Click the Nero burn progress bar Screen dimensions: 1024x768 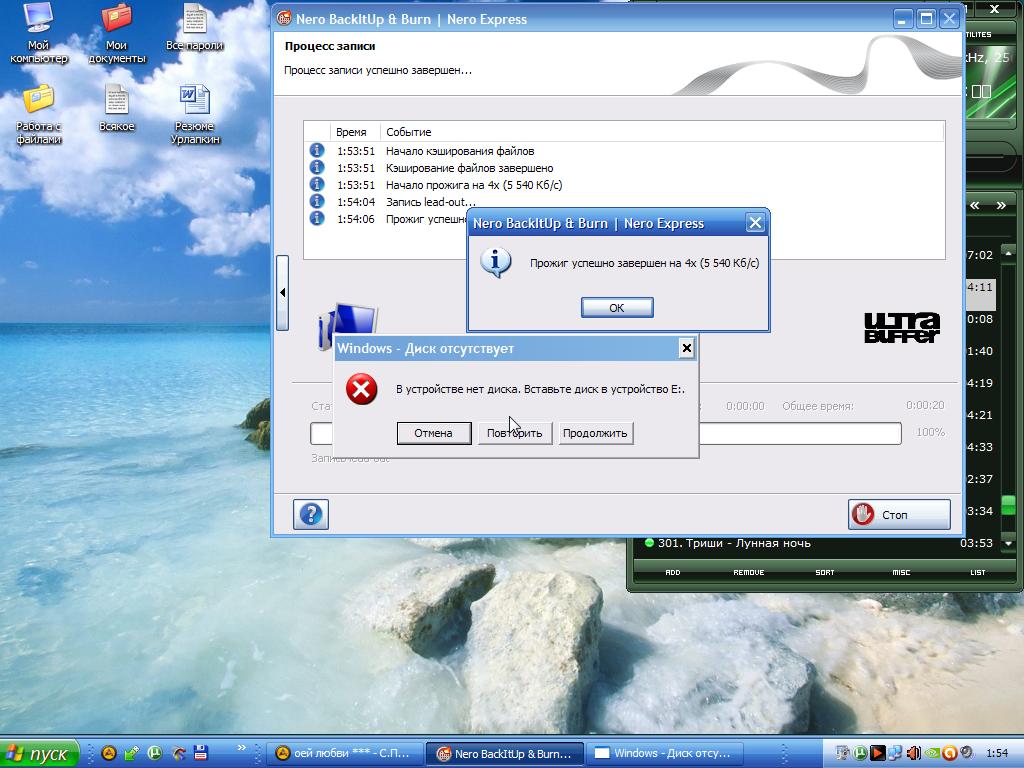pos(606,433)
